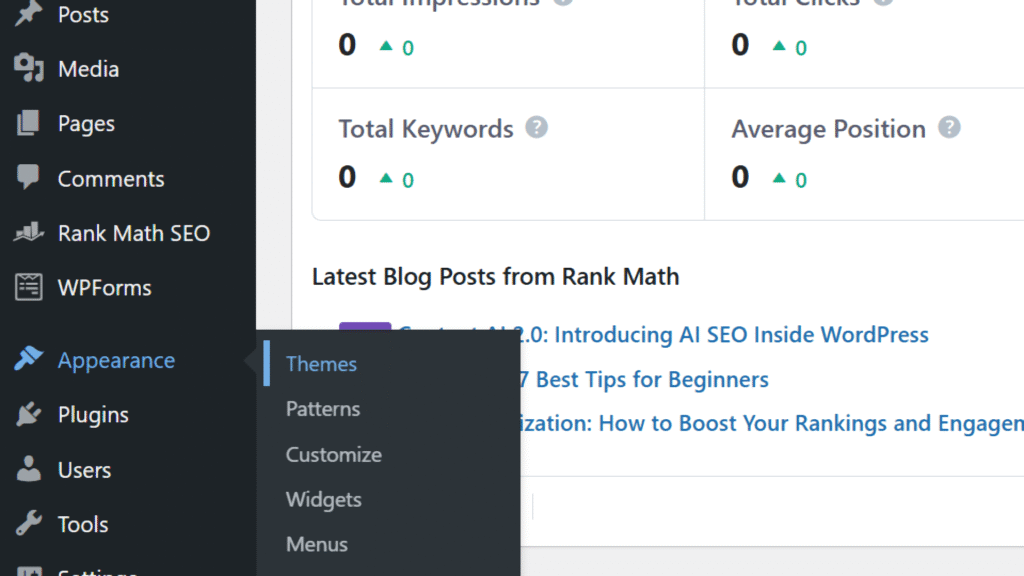Open Themes in Appearance submenu
This screenshot has height=576, width=1024.
[x=321, y=364]
